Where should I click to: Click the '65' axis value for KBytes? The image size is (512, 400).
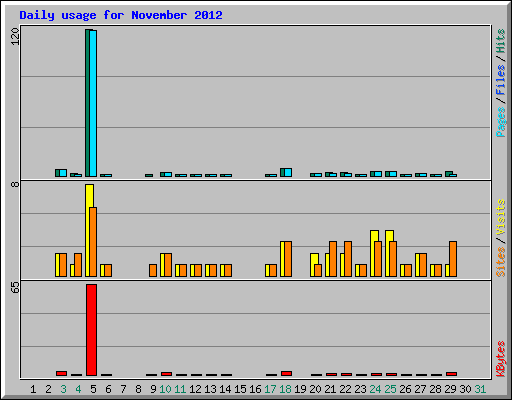(x=15, y=287)
